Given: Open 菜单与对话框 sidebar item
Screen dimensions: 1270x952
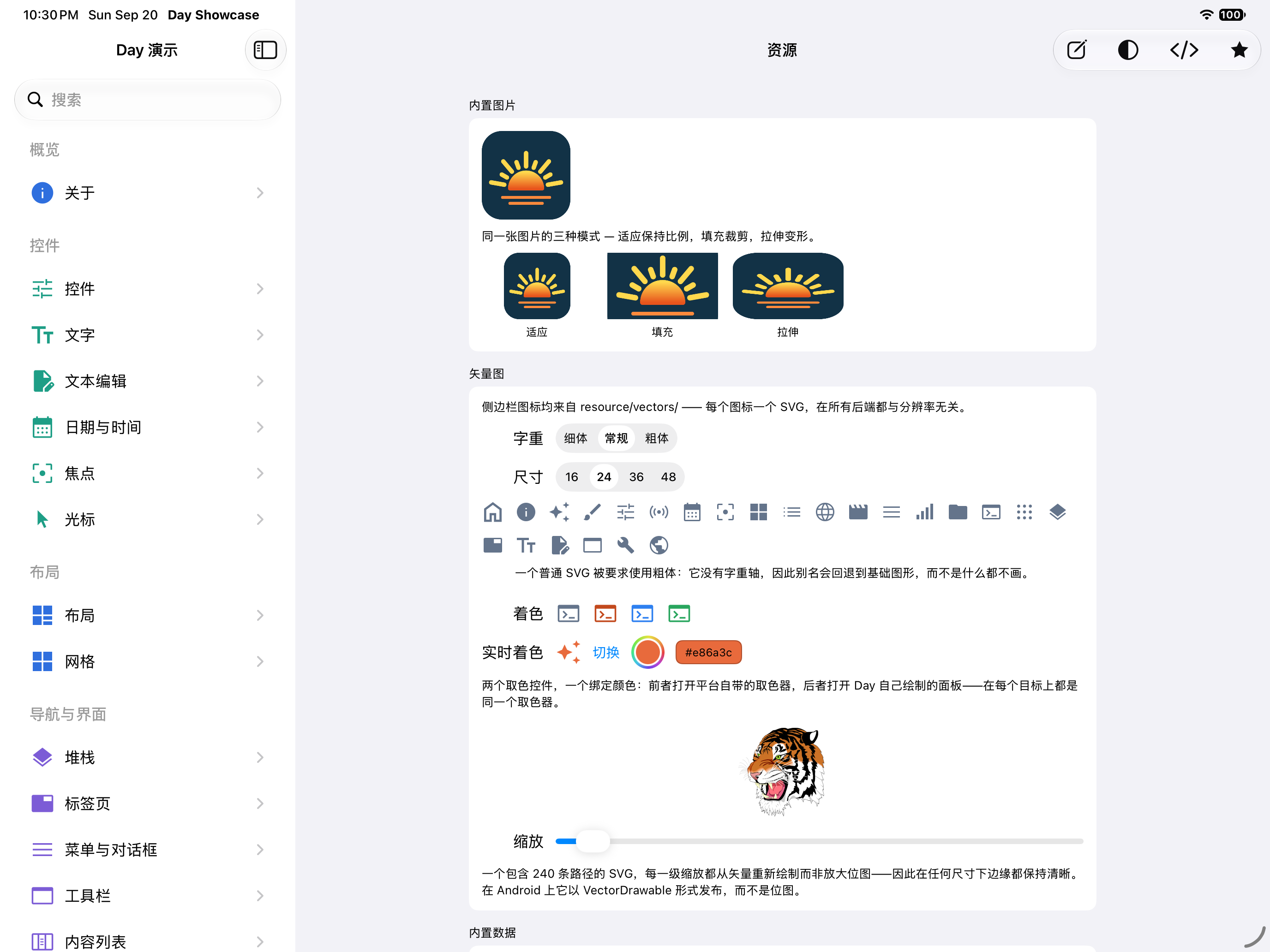Looking at the screenshot, I should 148,850.
